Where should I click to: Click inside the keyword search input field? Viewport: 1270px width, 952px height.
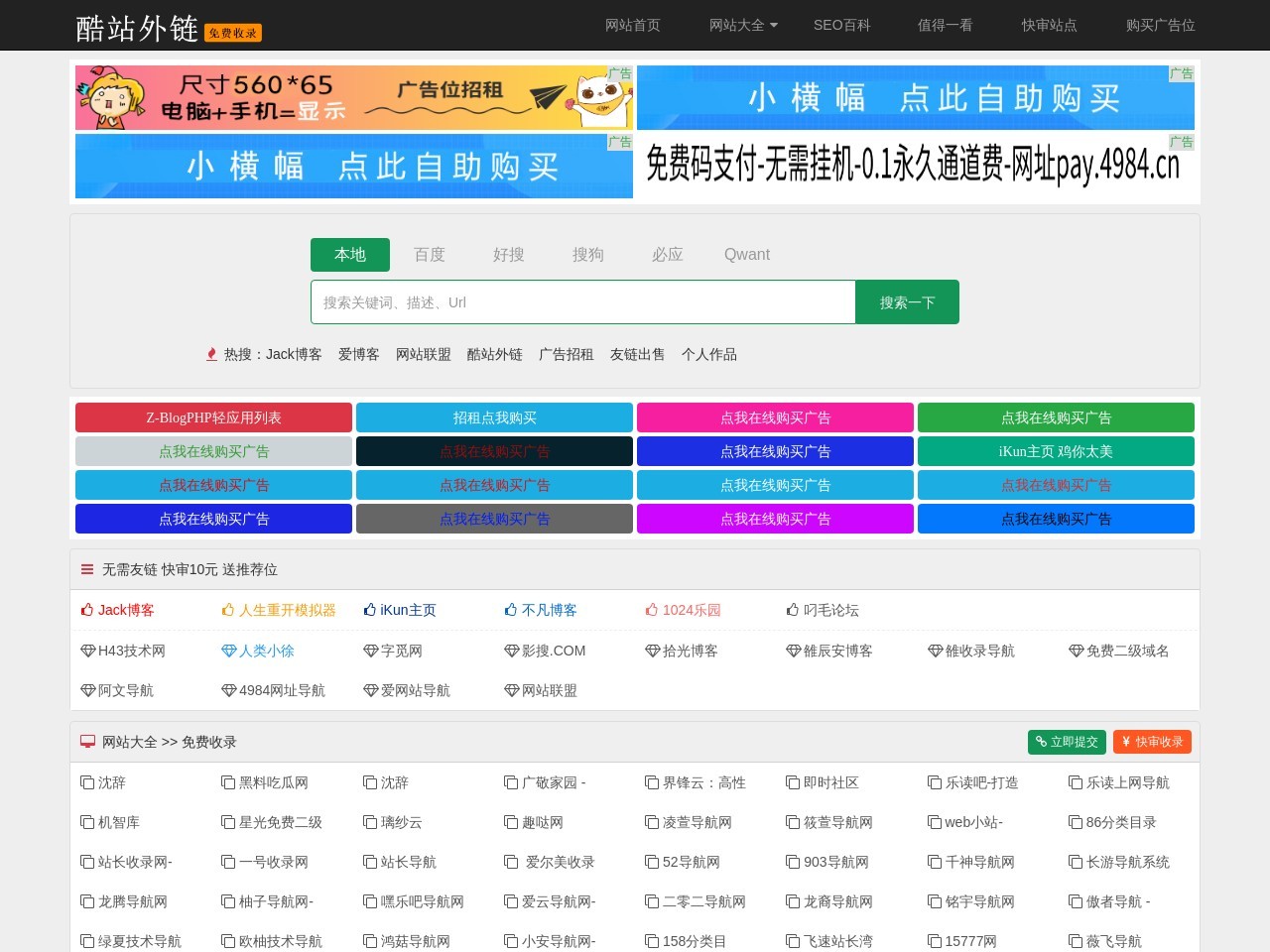(x=583, y=301)
